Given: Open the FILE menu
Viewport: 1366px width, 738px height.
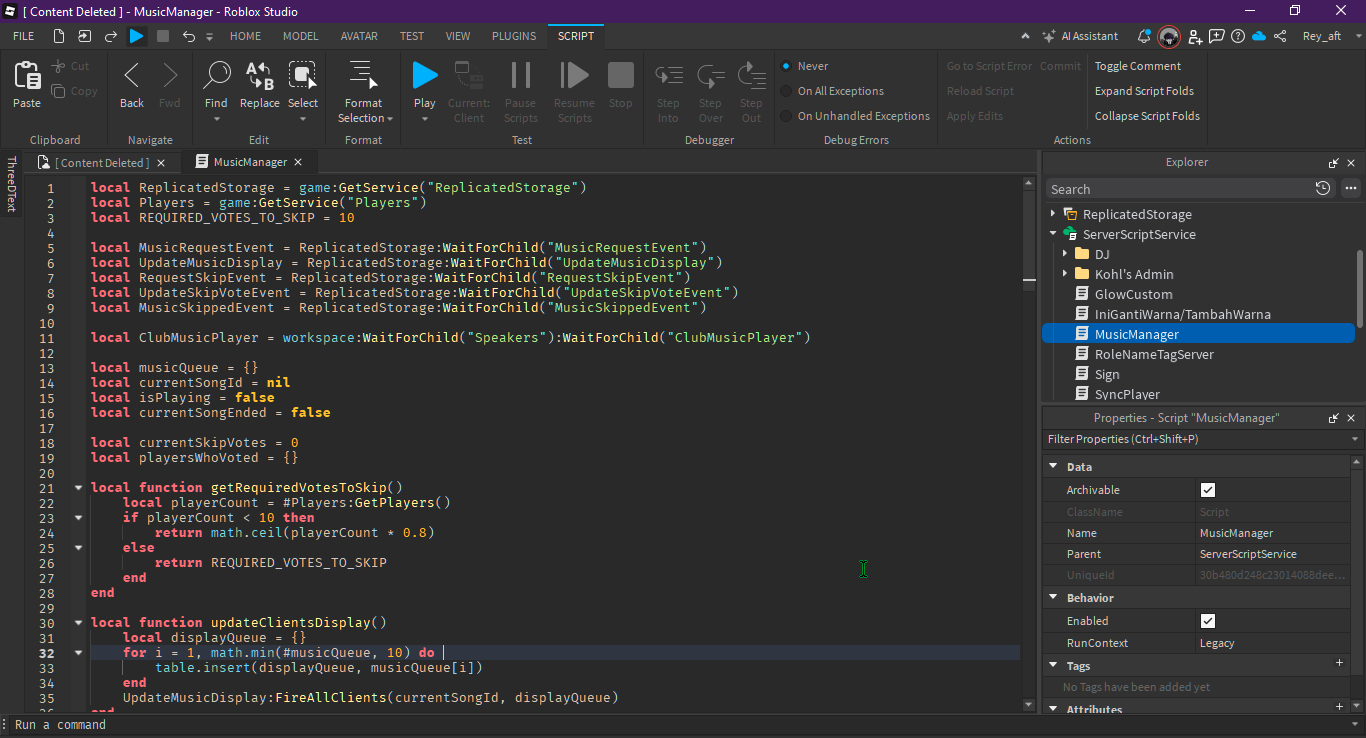Looking at the screenshot, I should point(23,36).
